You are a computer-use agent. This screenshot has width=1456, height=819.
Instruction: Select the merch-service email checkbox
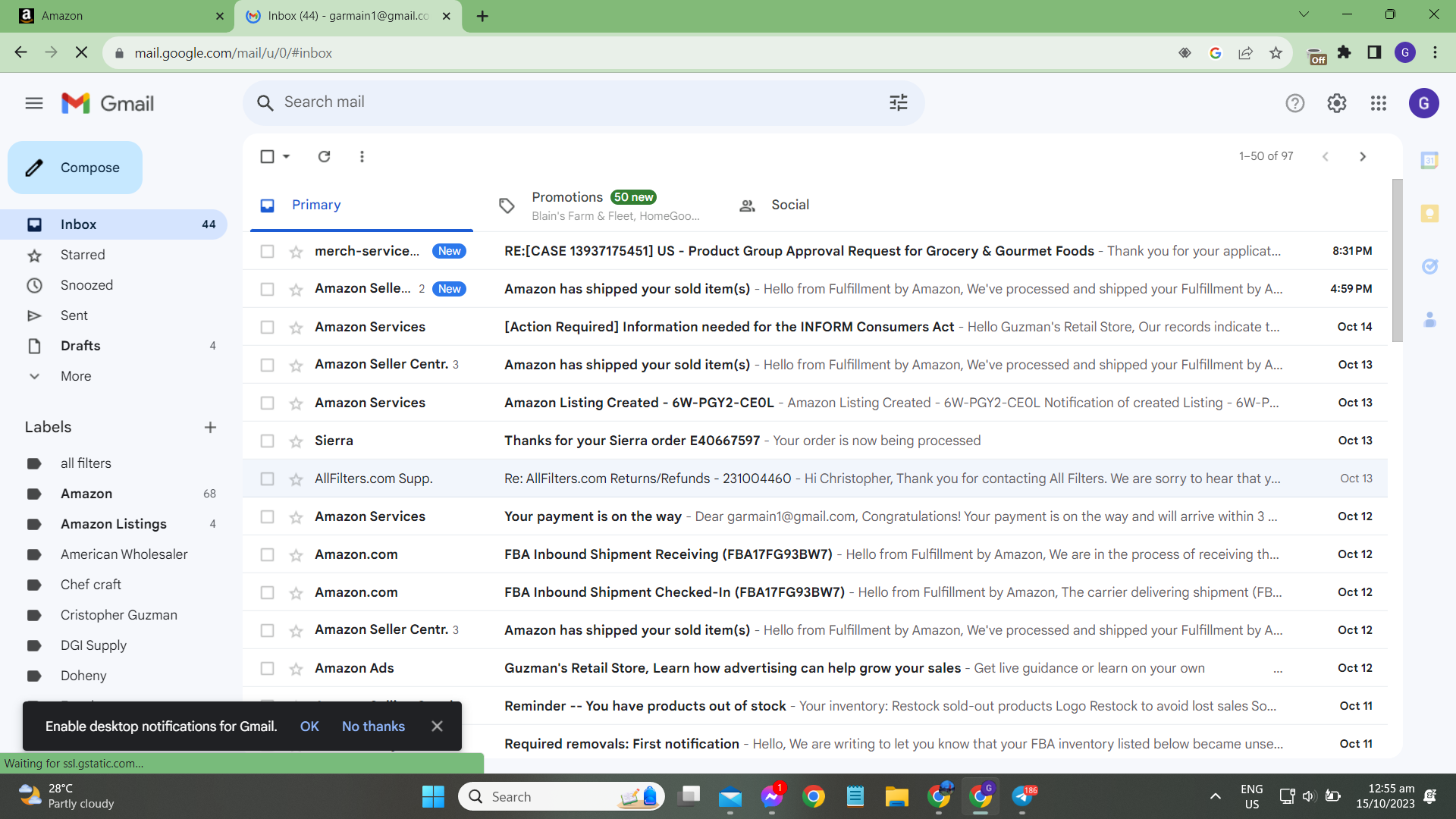point(267,251)
